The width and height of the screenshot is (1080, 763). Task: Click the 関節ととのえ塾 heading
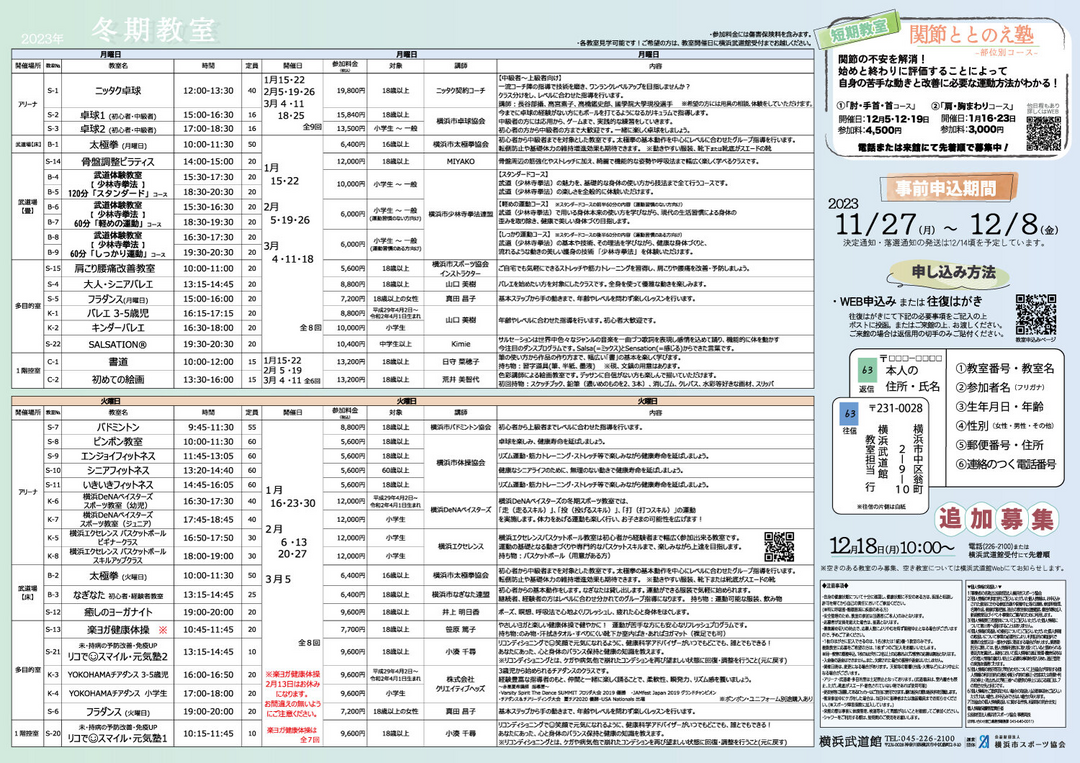pos(971,34)
